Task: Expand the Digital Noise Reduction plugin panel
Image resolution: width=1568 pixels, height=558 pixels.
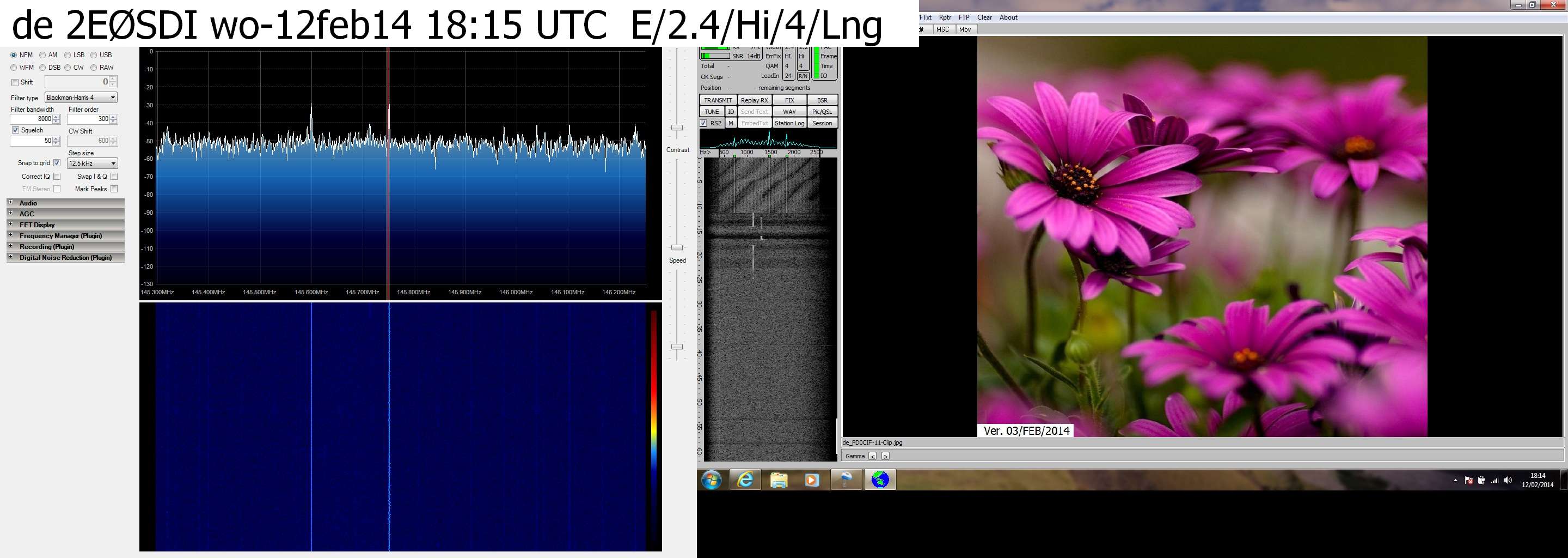Action: (65, 258)
